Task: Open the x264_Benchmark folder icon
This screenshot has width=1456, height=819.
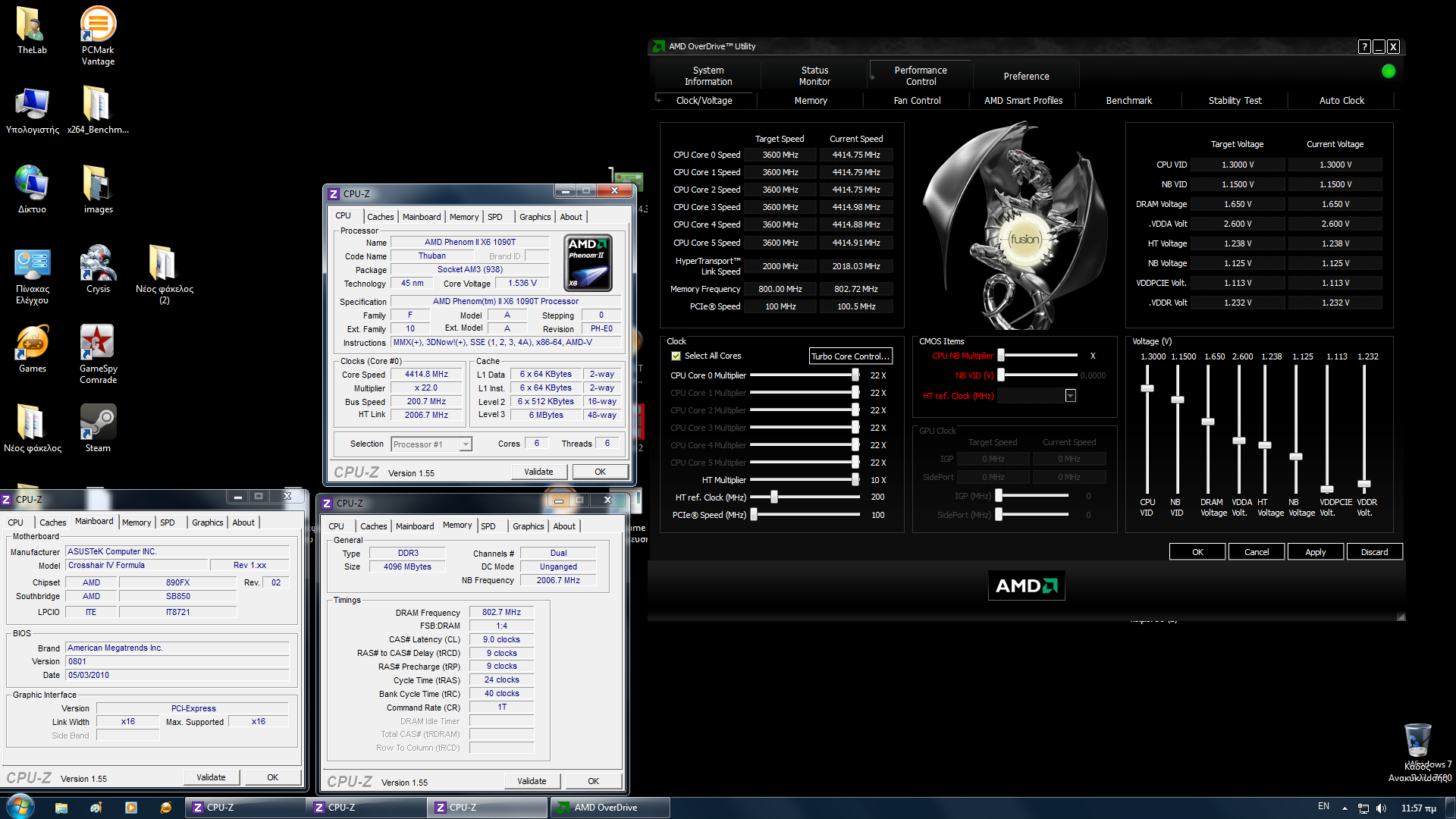Action: click(98, 110)
